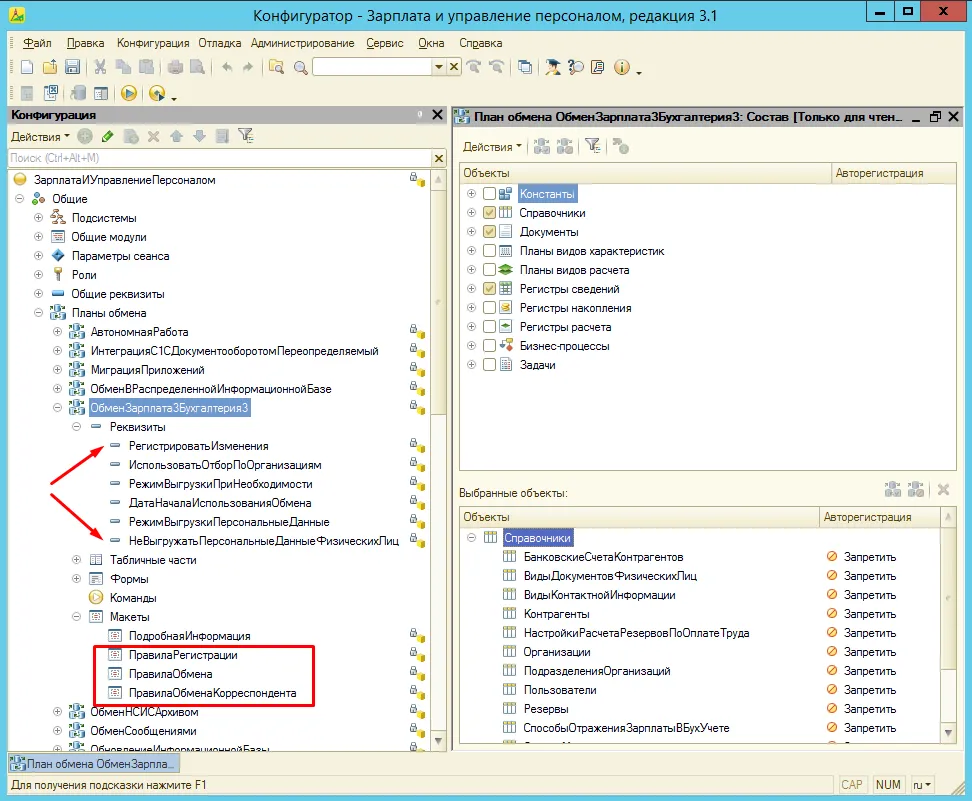Screen dimensions: 972x801
Task: Click the clear button of the configuration search field
Action: point(439,158)
